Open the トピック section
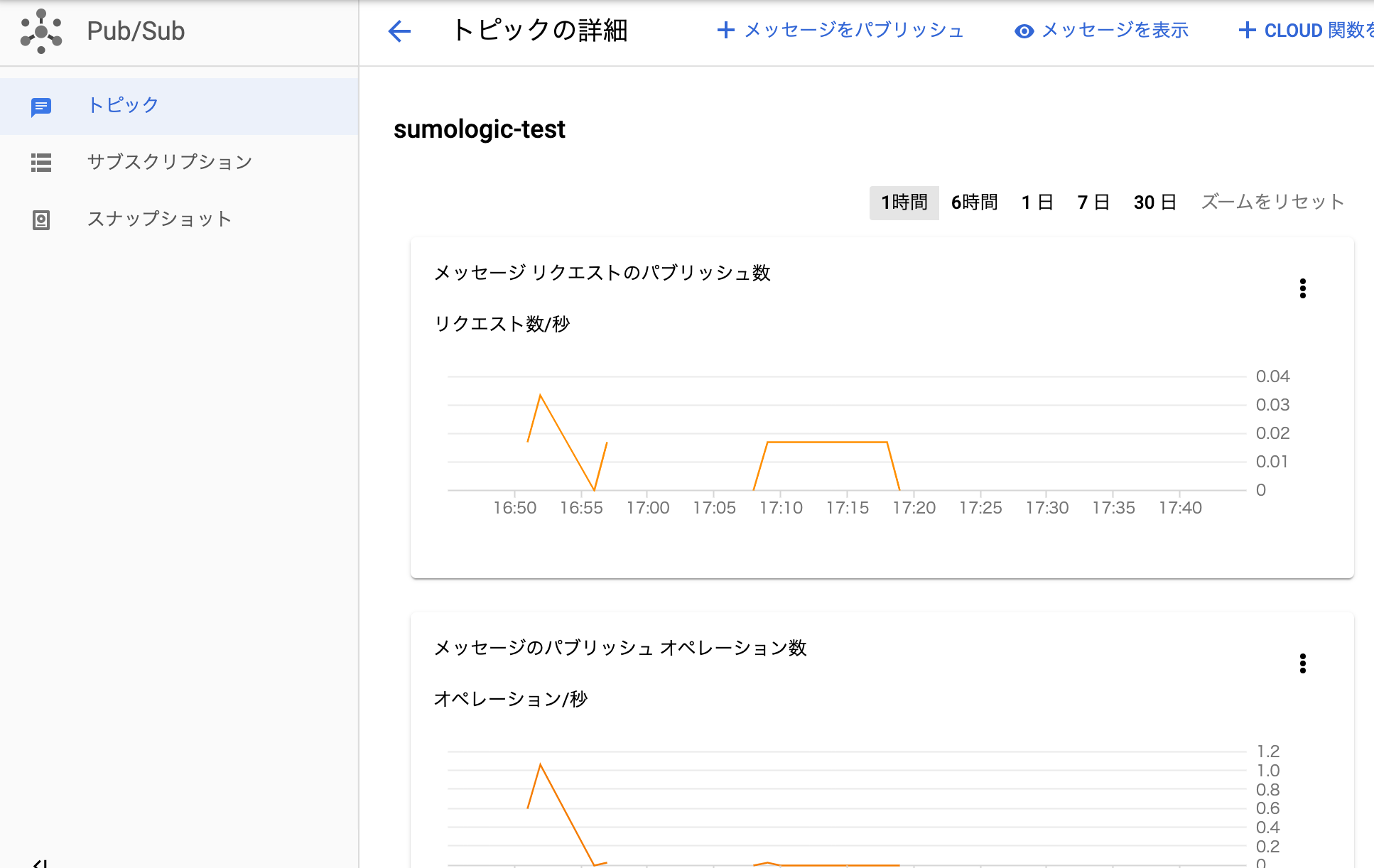Image resolution: width=1374 pixels, height=868 pixels. coord(122,104)
